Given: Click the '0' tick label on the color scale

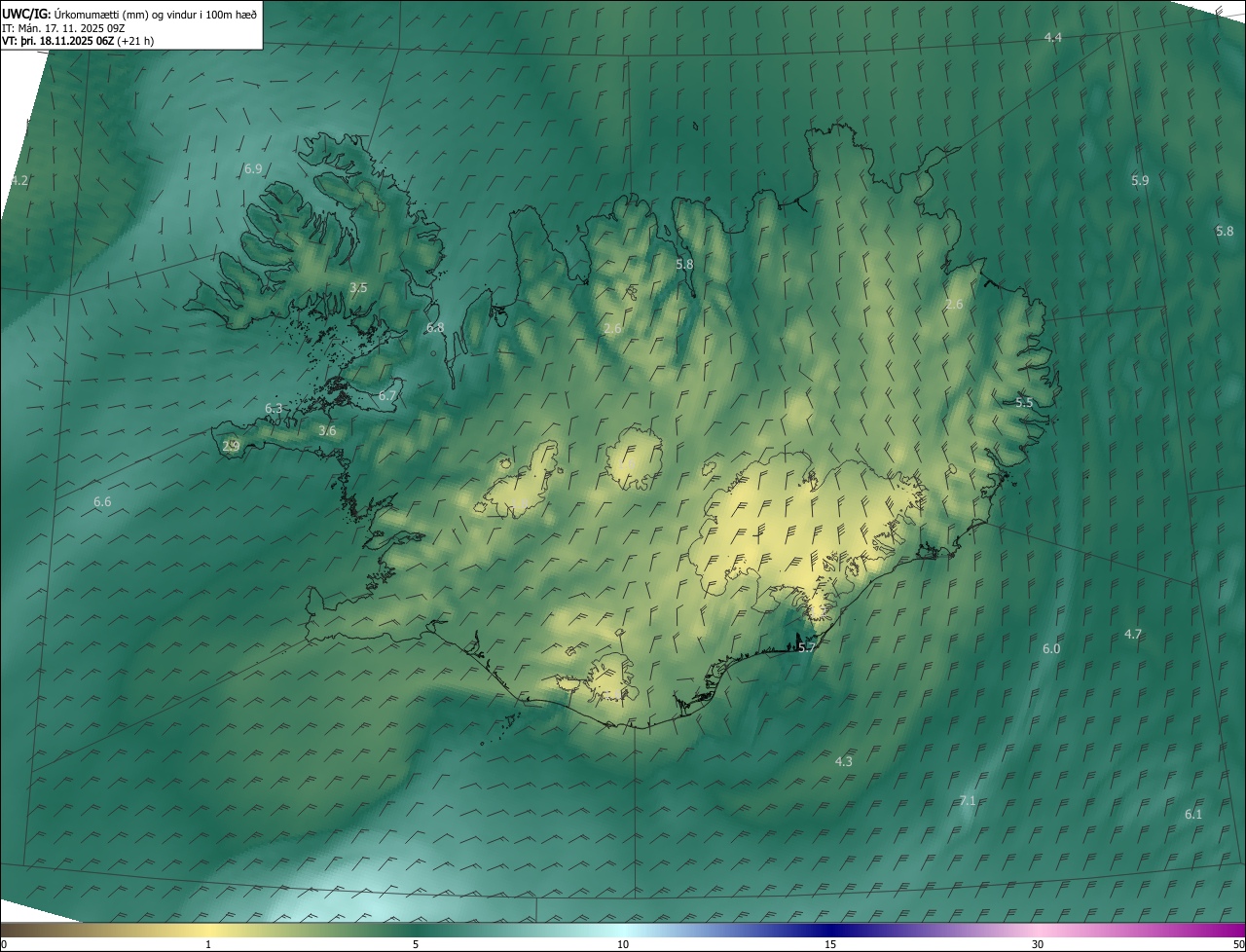Looking at the screenshot, I should 4,945.
